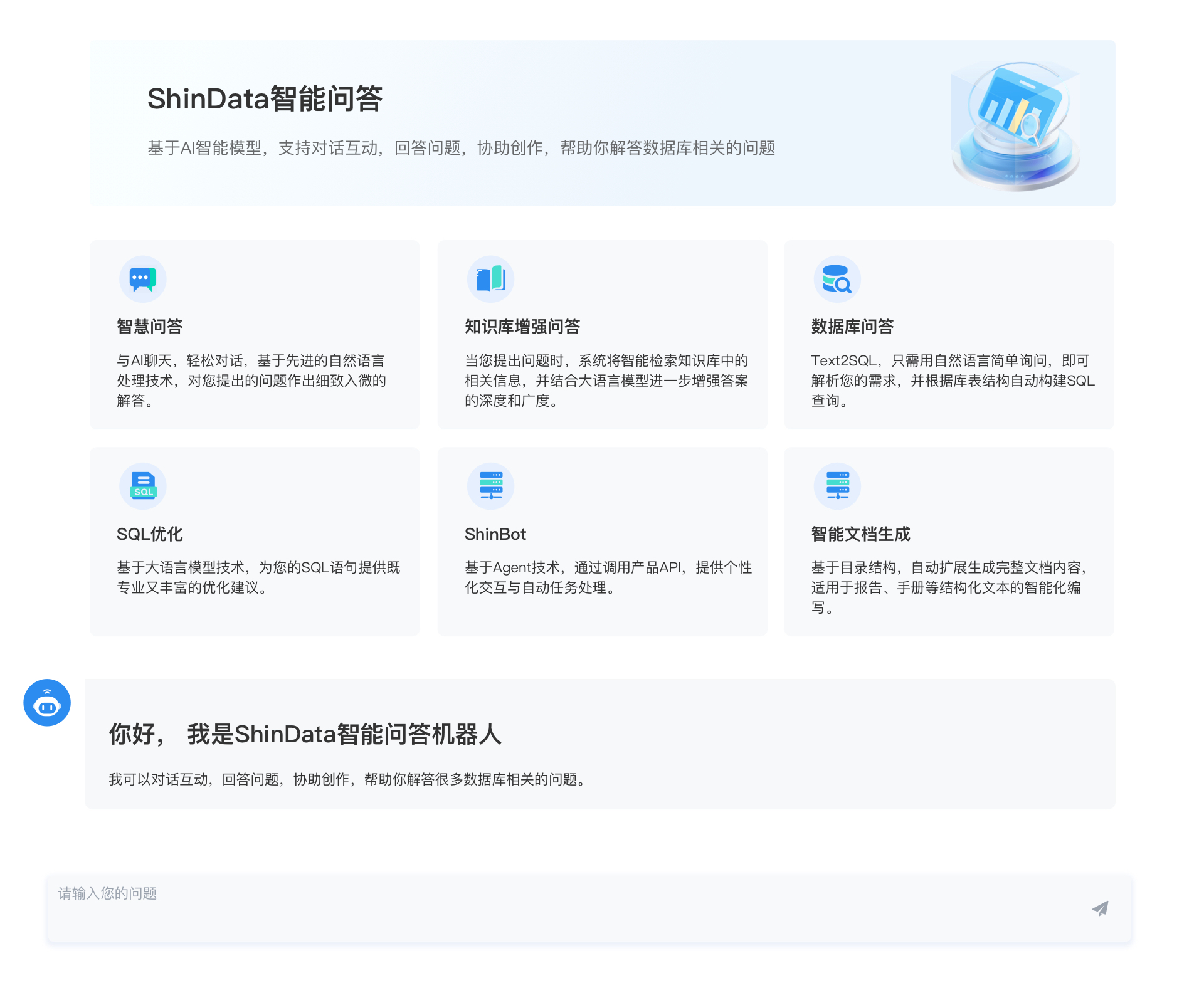Click the 智慧问答 chat bubble icon
This screenshot has height=983, width=1204.
[143, 279]
